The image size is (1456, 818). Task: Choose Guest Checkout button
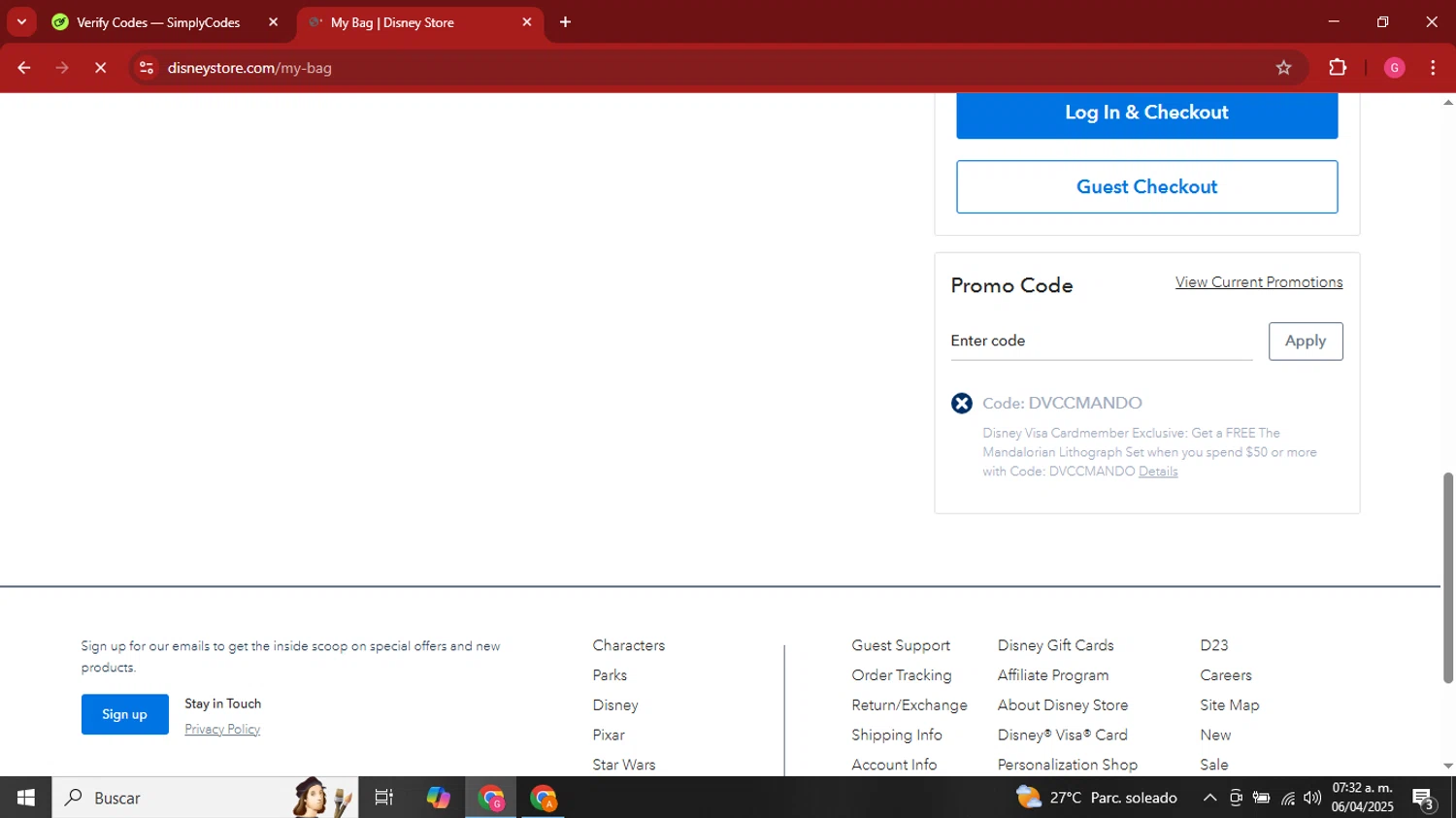[1146, 186]
